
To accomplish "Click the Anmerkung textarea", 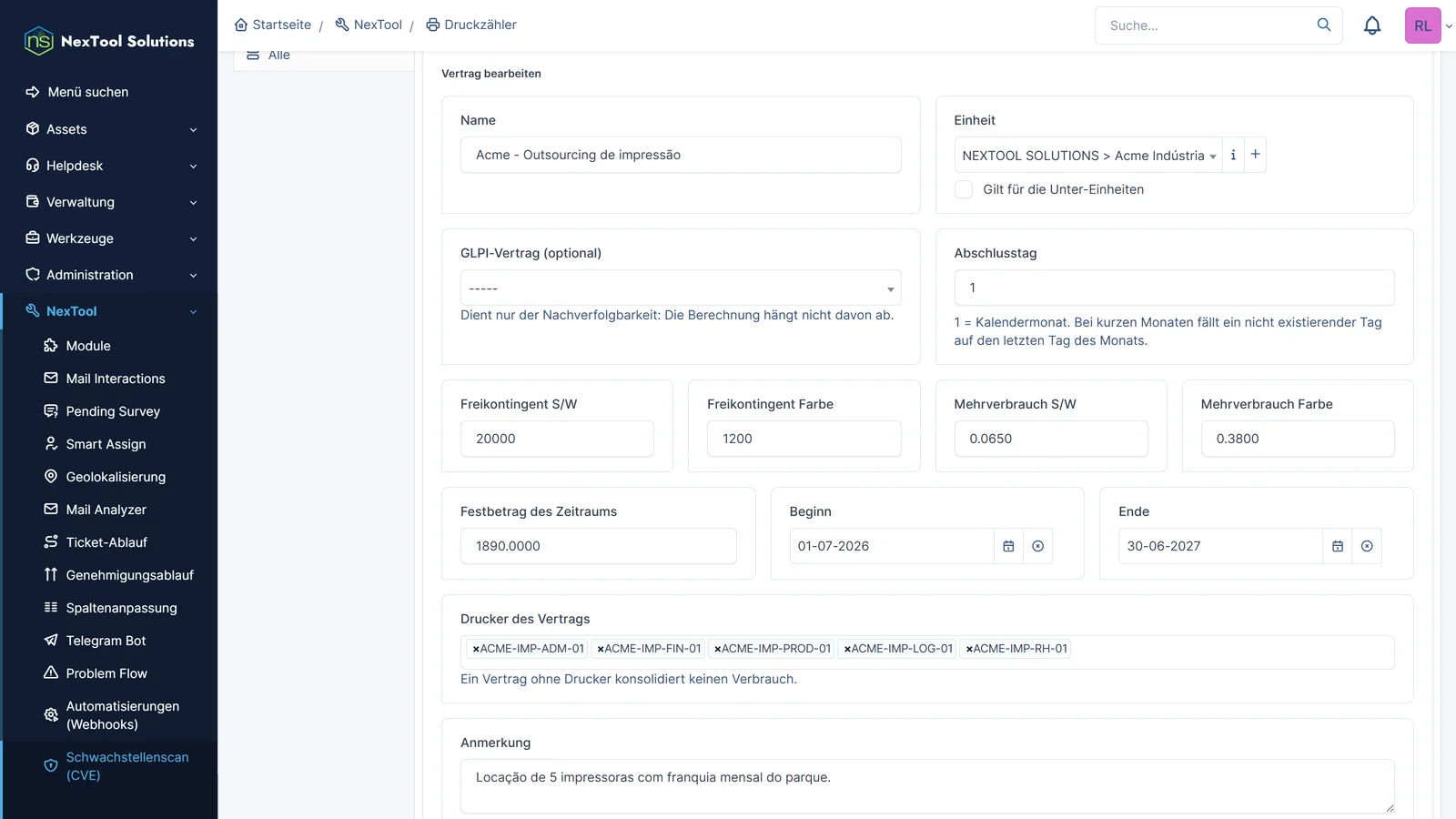I will tap(927, 786).
